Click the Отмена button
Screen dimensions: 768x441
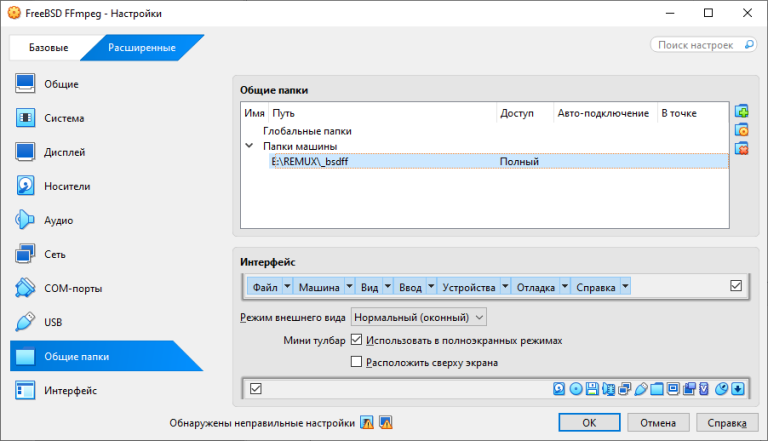(x=658, y=422)
